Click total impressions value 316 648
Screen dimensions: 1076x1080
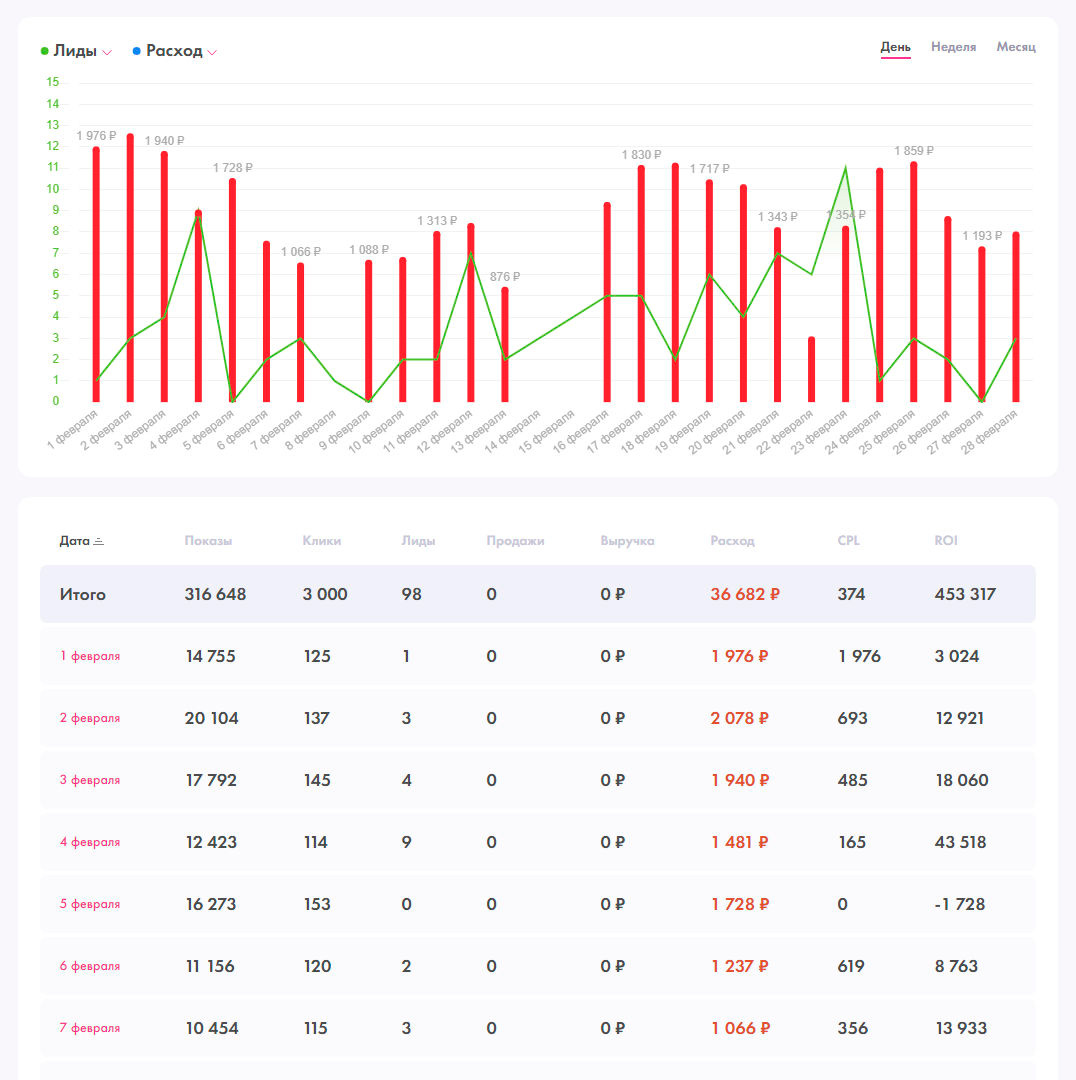(x=215, y=594)
